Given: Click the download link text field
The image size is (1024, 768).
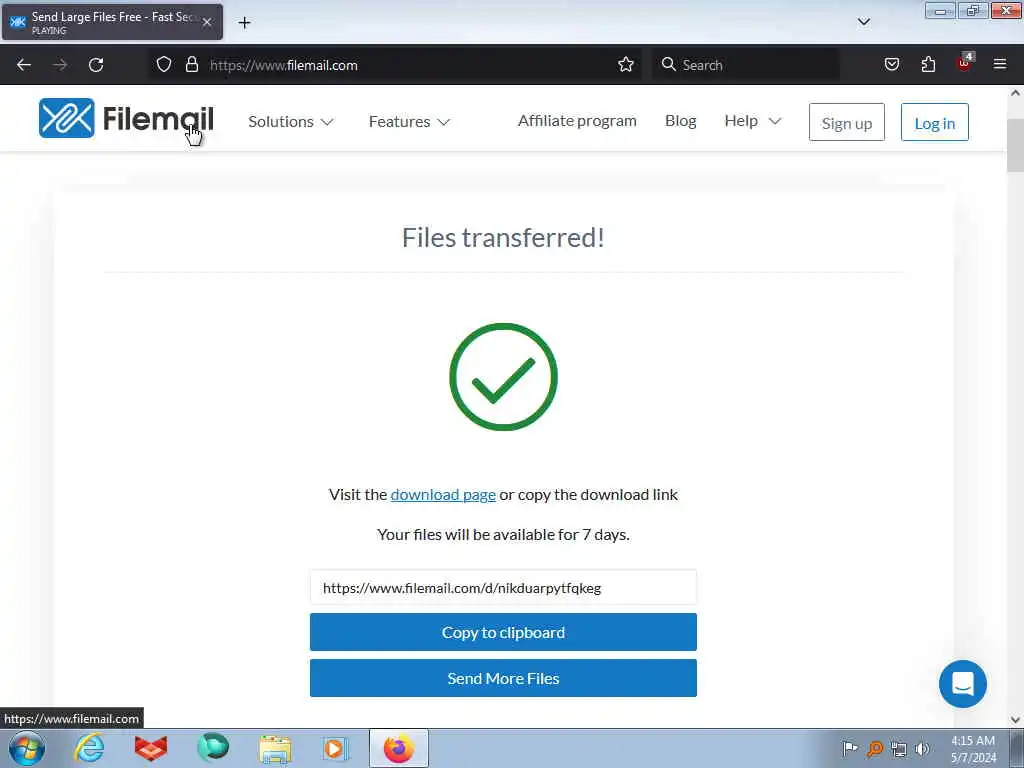Looking at the screenshot, I should (x=503, y=588).
